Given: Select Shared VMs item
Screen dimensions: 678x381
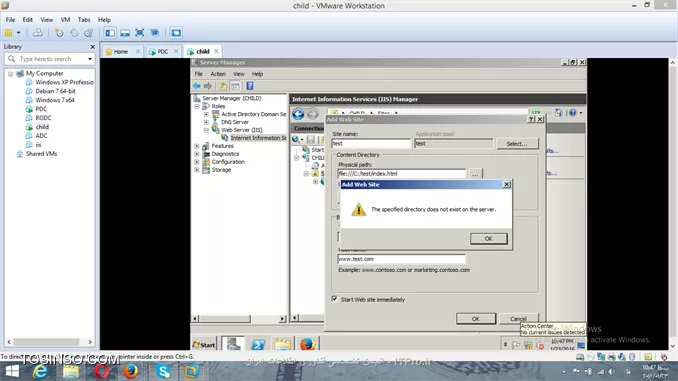Looking at the screenshot, I should 41,154.
